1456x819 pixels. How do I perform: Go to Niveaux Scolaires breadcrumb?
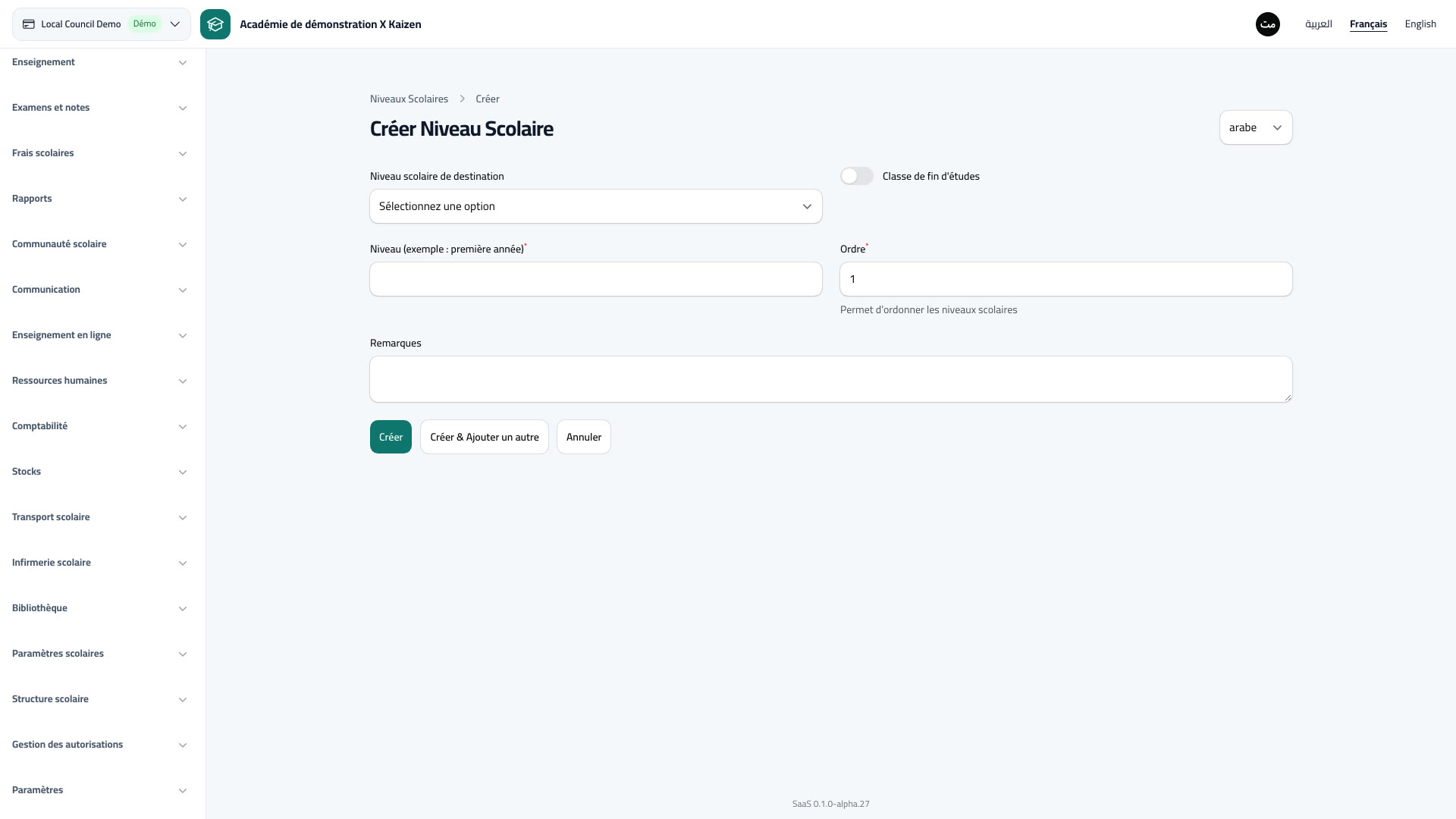pos(409,99)
